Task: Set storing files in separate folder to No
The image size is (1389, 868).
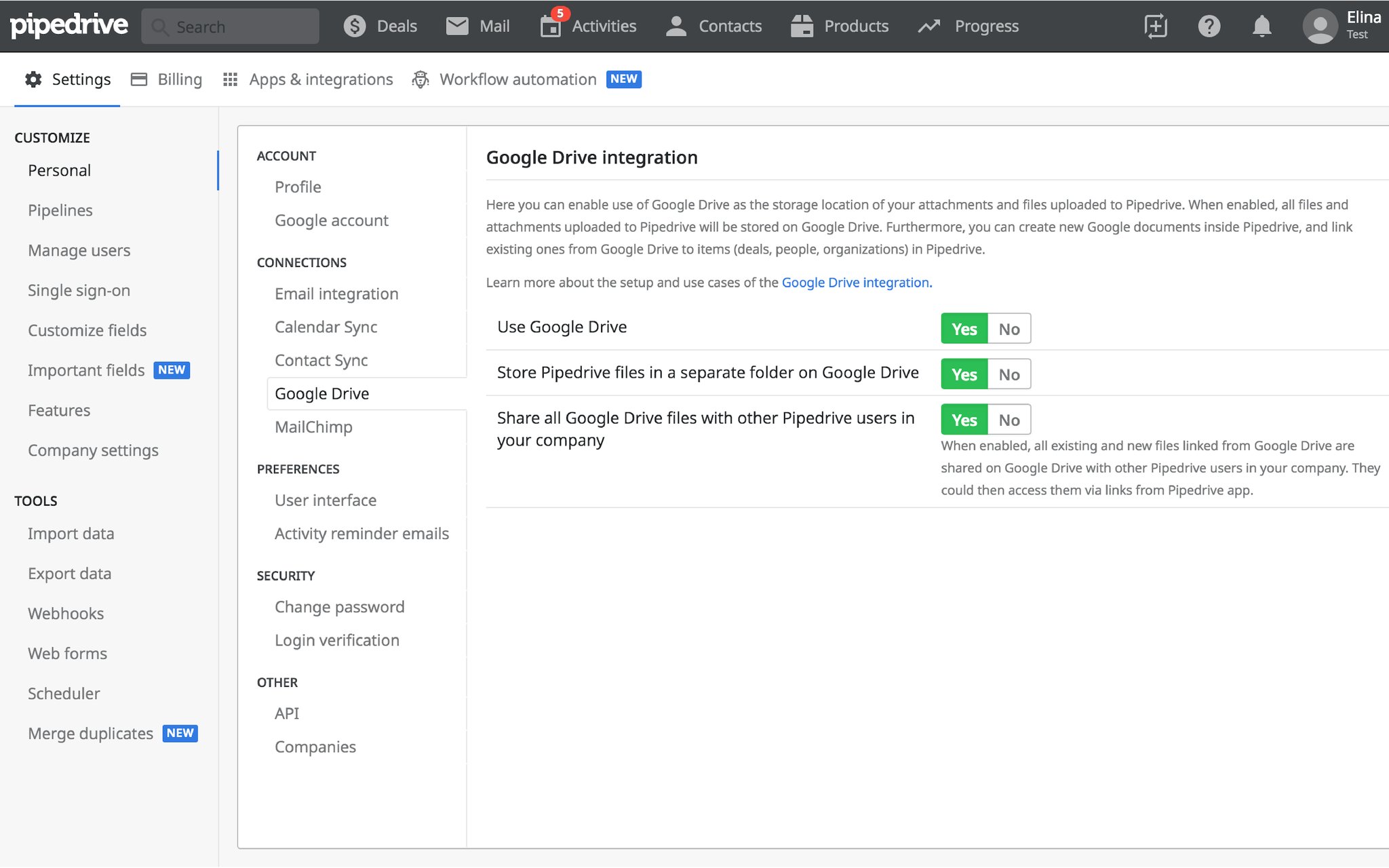Action: [x=1009, y=374]
